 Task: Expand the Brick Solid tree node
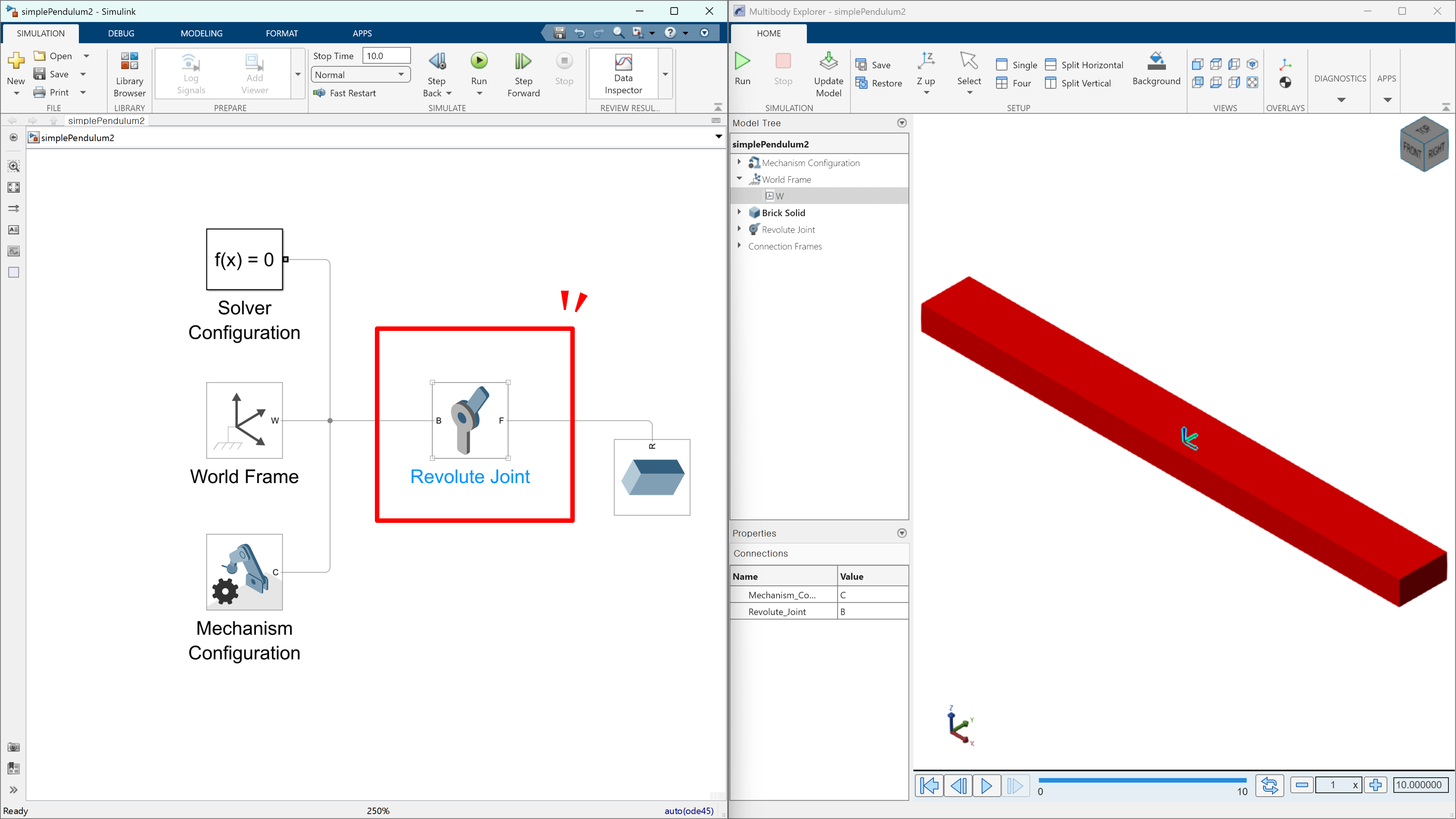click(739, 212)
